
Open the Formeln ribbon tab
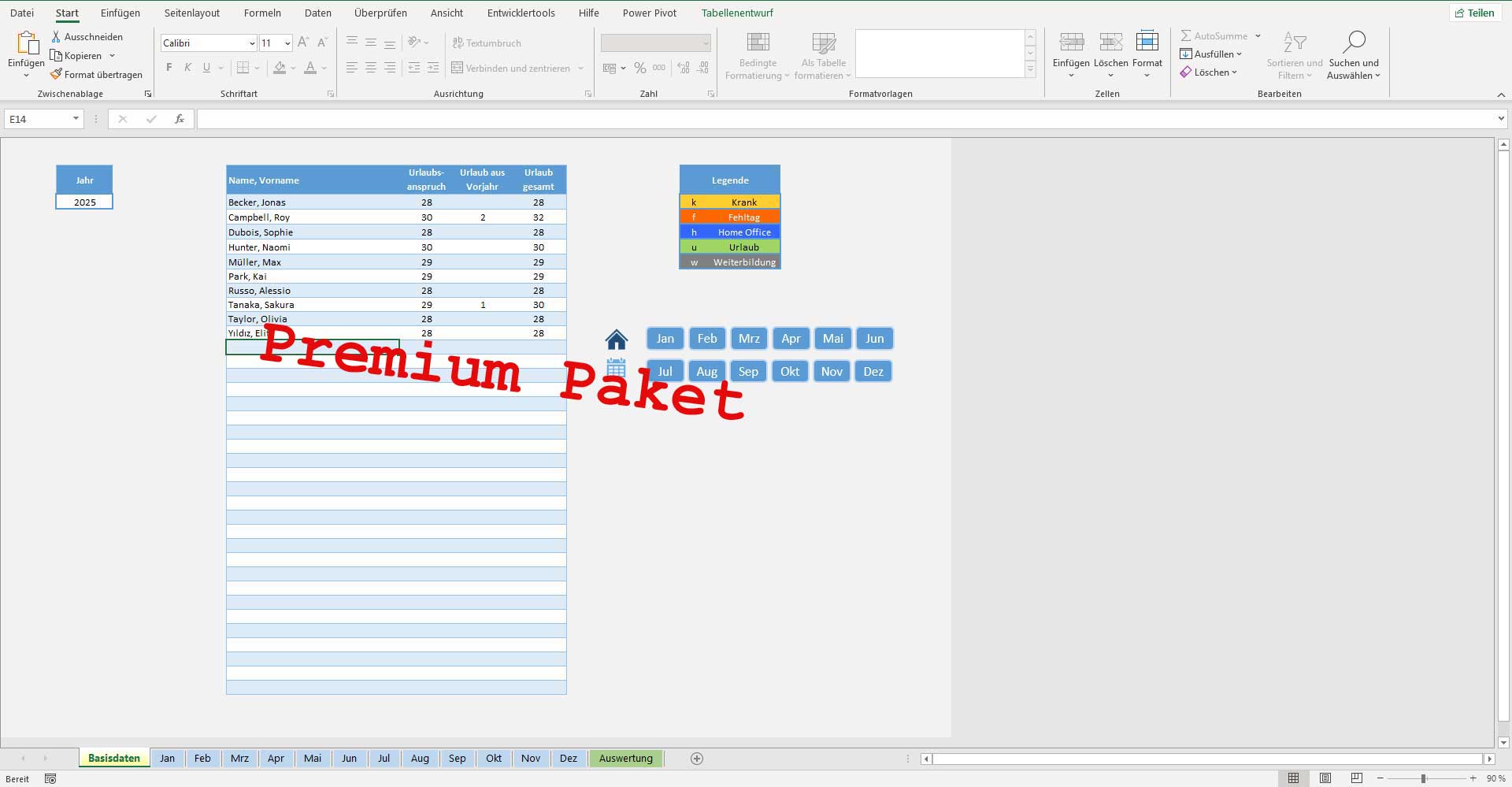(x=262, y=13)
